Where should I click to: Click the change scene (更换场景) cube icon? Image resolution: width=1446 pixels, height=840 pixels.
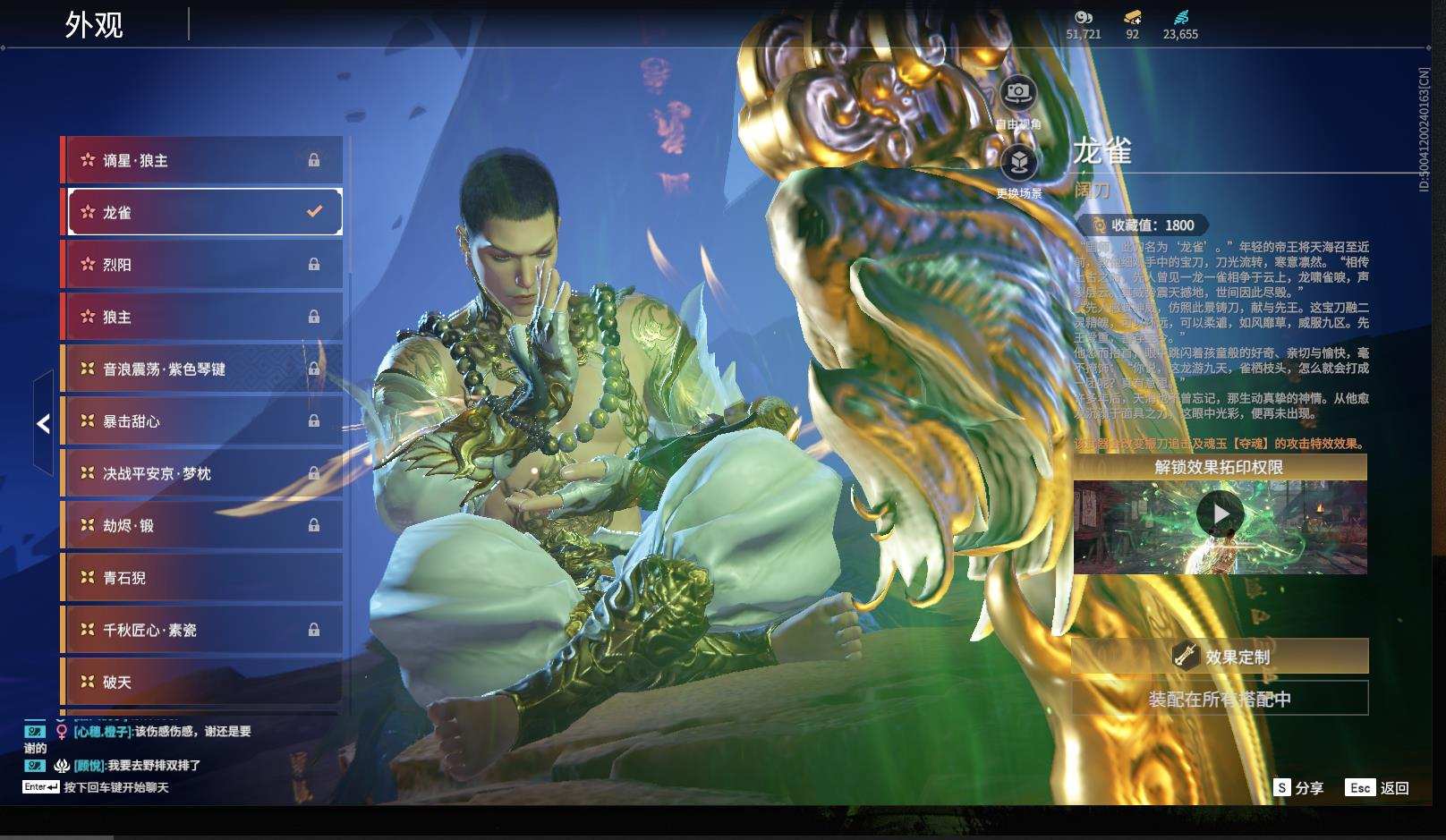tap(1018, 163)
